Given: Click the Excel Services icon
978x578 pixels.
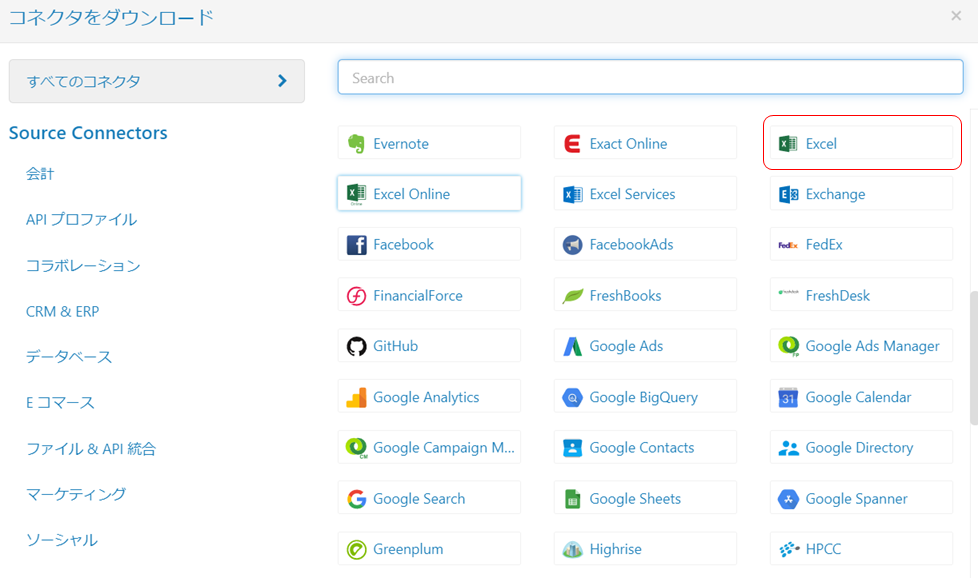Looking at the screenshot, I should [572, 195].
